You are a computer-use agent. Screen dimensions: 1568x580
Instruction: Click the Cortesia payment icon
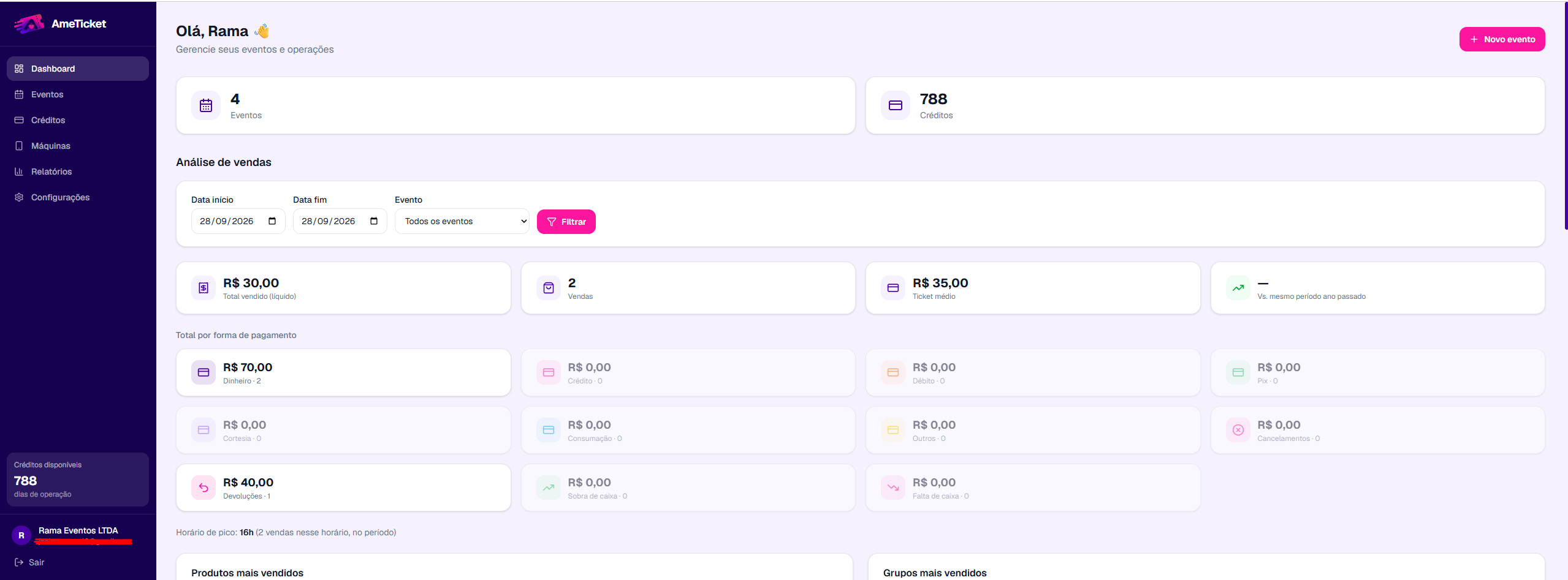[x=204, y=430]
